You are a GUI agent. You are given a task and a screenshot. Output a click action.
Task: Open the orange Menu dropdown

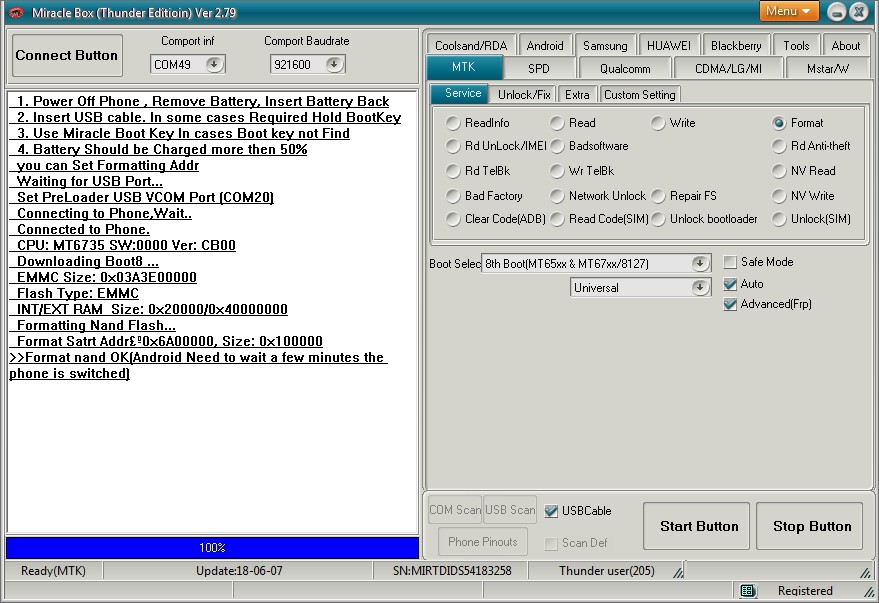788,11
